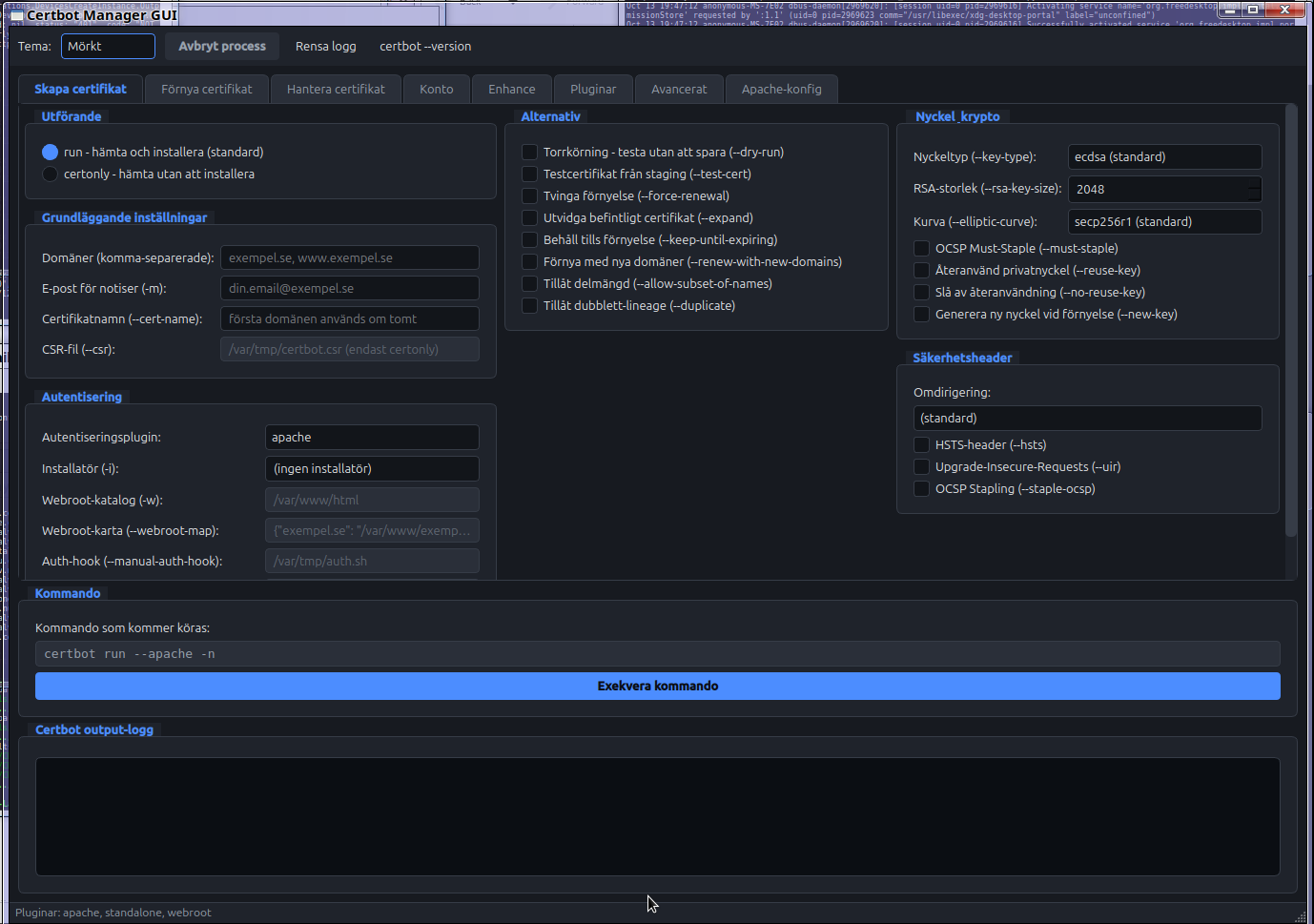Open Autentiseringsplugin dropdown set to apache

click(372, 438)
